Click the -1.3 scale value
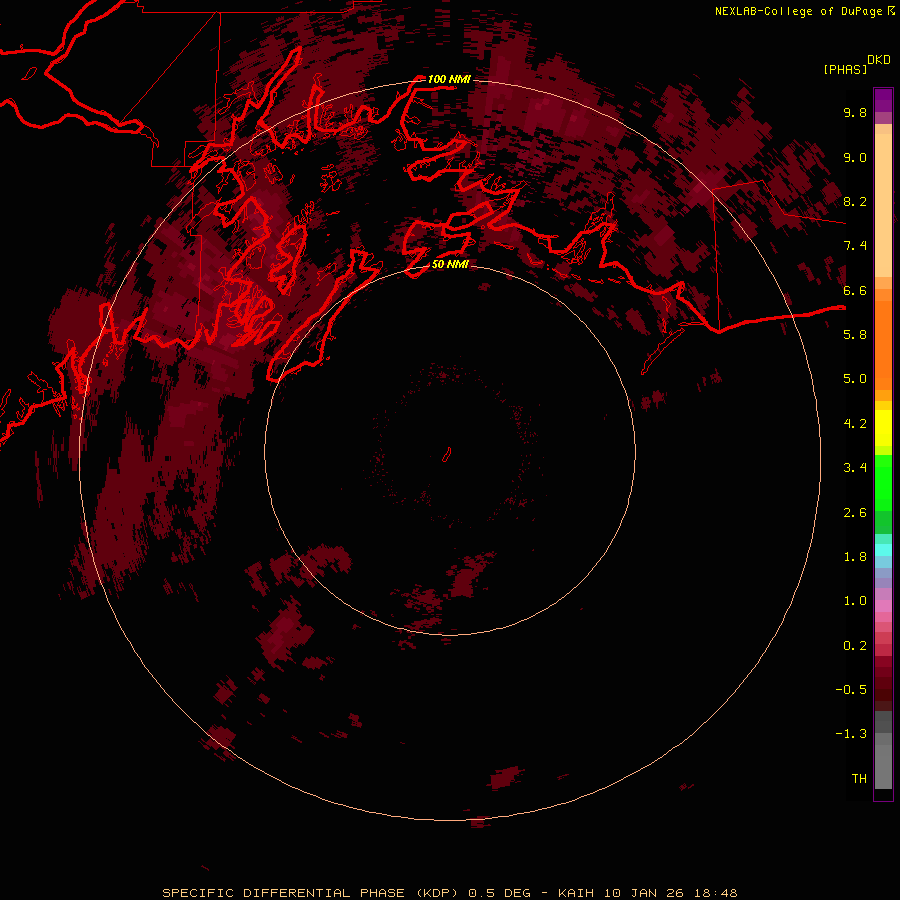Screen dimensions: 900x900 (x=851, y=734)
